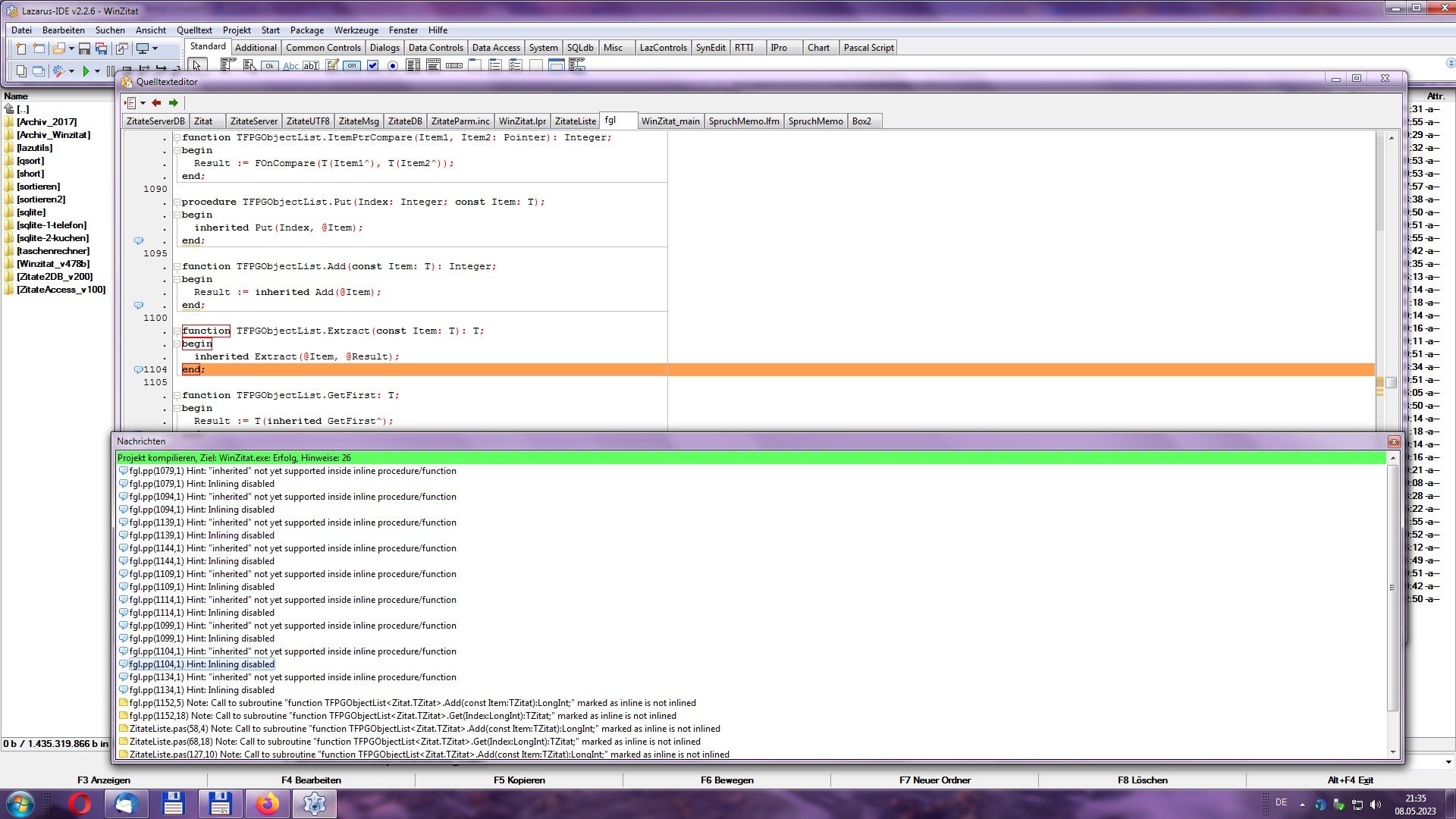Jump back with red arrow
The width and height of the screenshot is (1456, 819).
156,102
